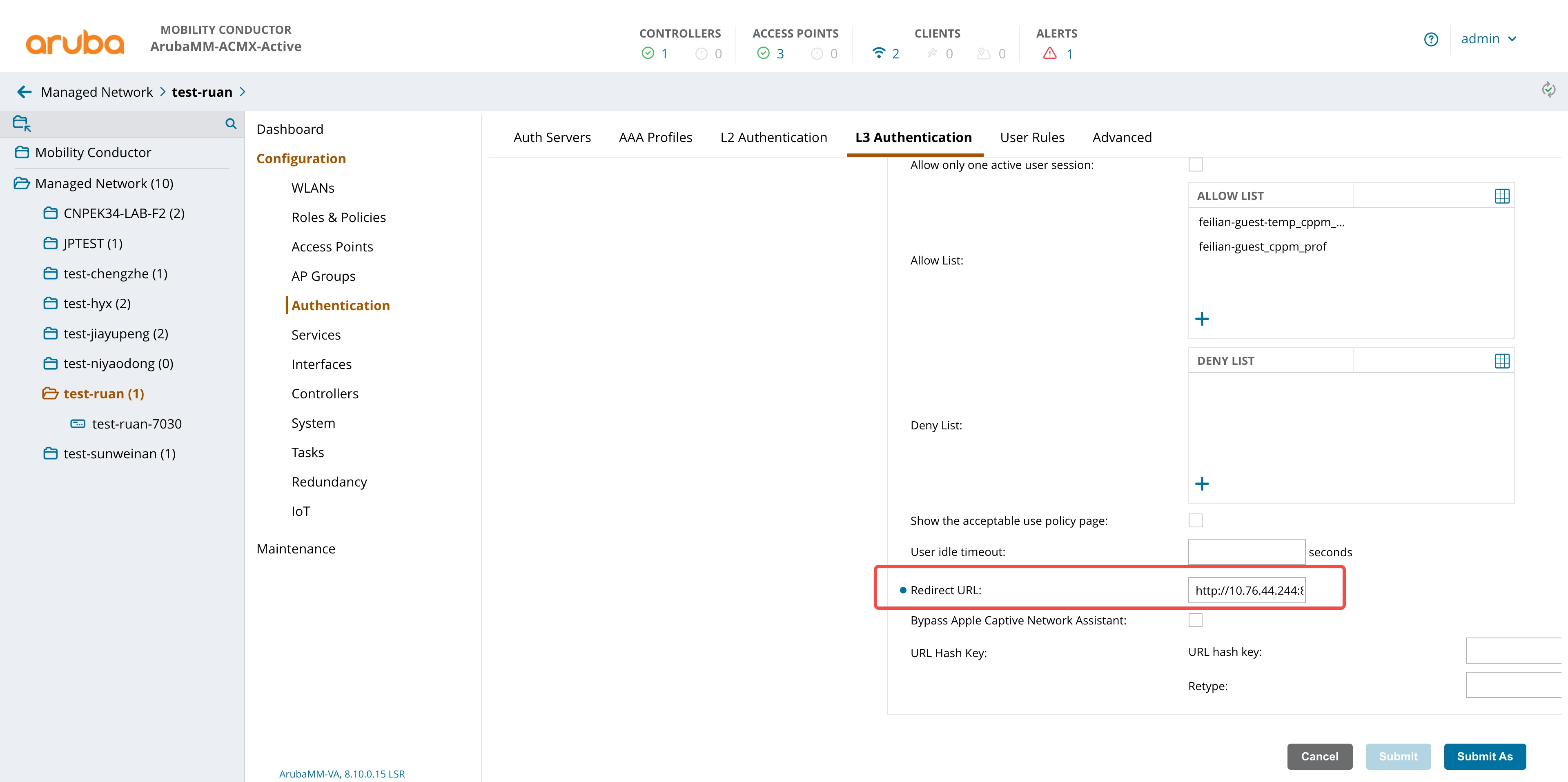This screenshot has height=782, width=1568.
Task: Click the red alerts warning triangle
Action: click(x=1050, y=53)
